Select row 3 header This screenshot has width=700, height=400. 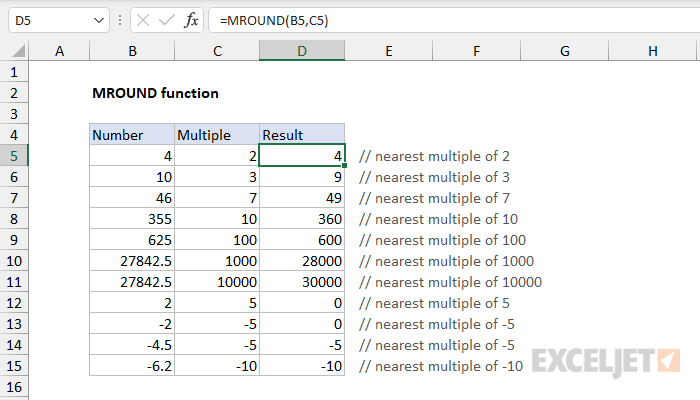14,114
